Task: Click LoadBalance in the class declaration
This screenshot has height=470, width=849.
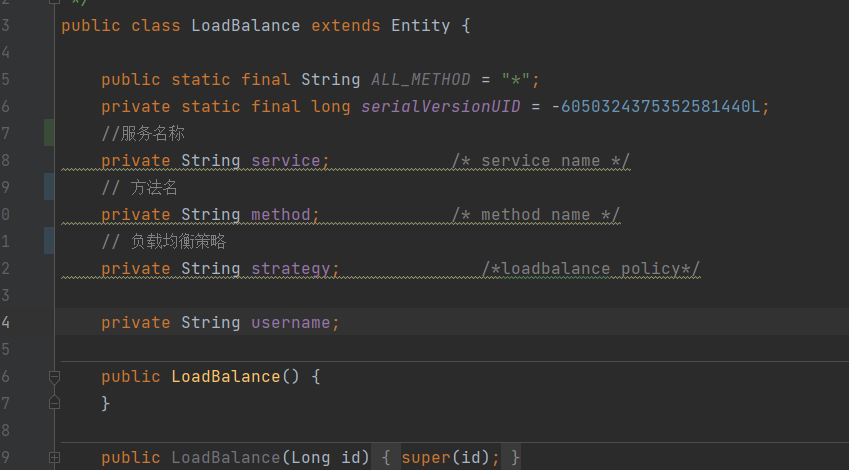Action: click(245, 25)
